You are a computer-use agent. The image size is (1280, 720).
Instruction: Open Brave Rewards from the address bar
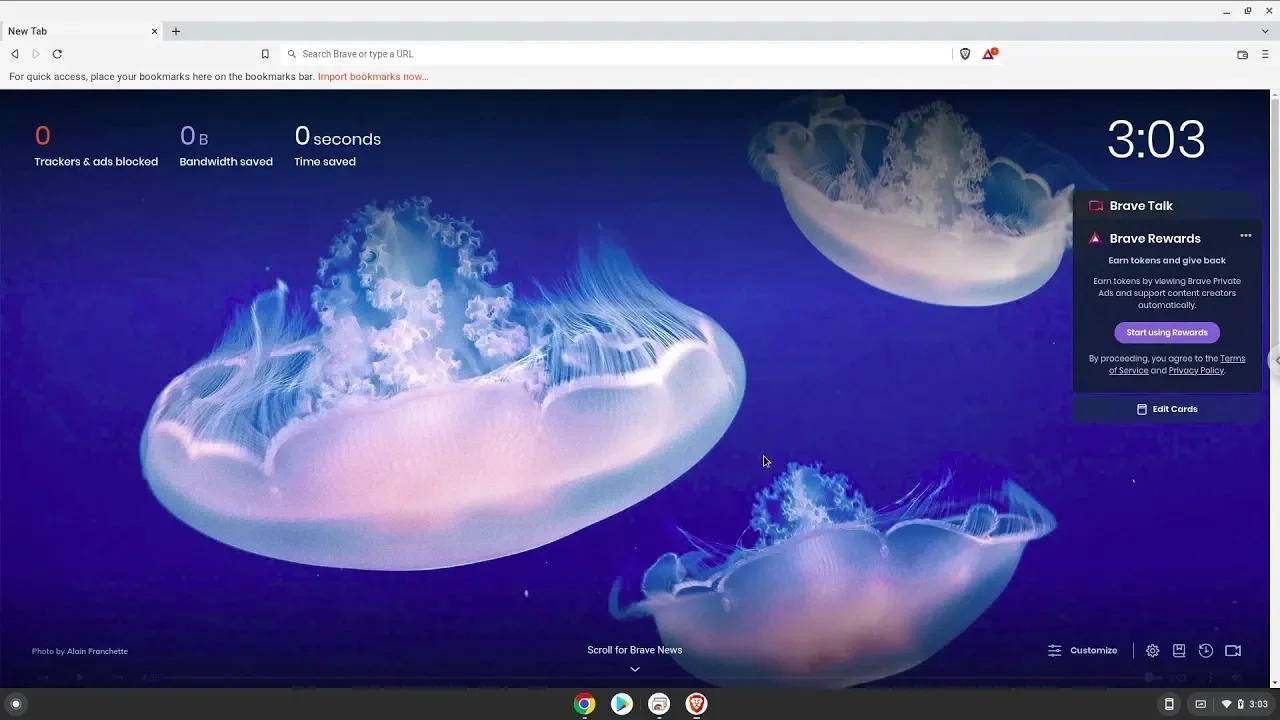(x=988, y=53)
